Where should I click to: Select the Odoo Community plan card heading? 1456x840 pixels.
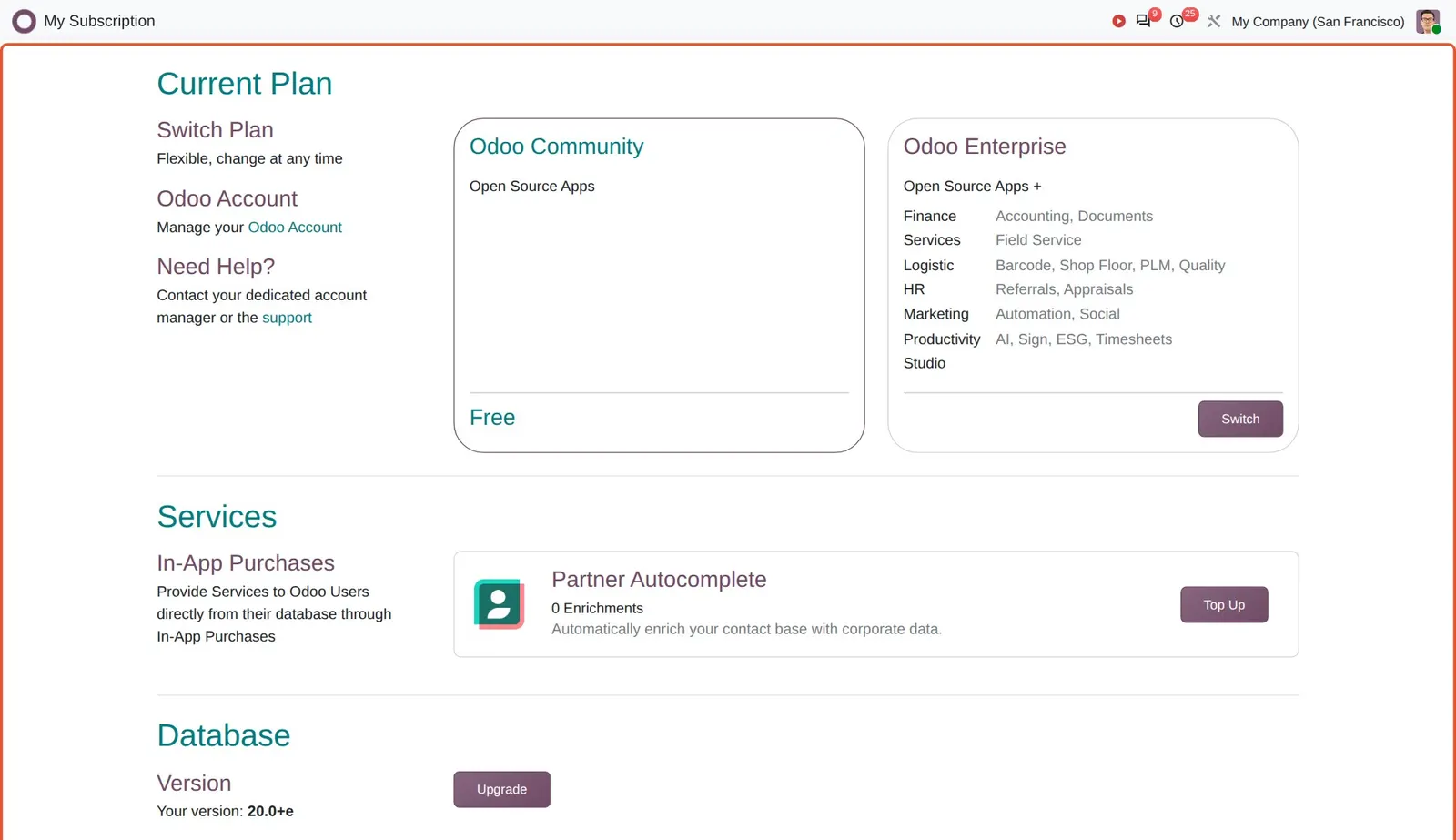[x=556, y=147]
